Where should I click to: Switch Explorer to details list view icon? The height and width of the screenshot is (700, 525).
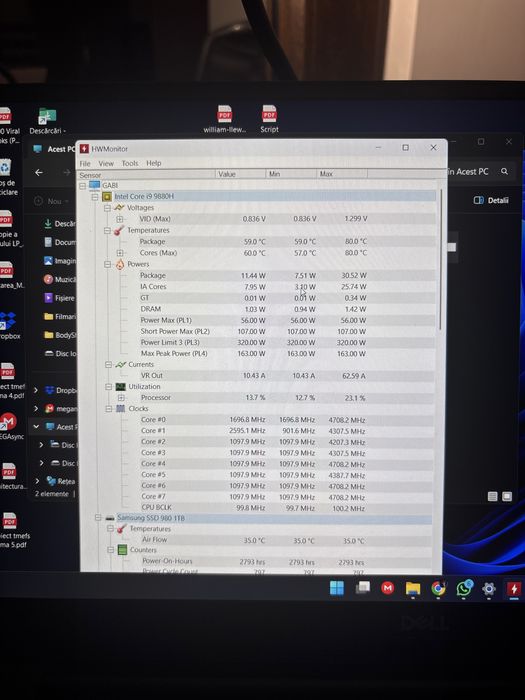pos(492,496)
